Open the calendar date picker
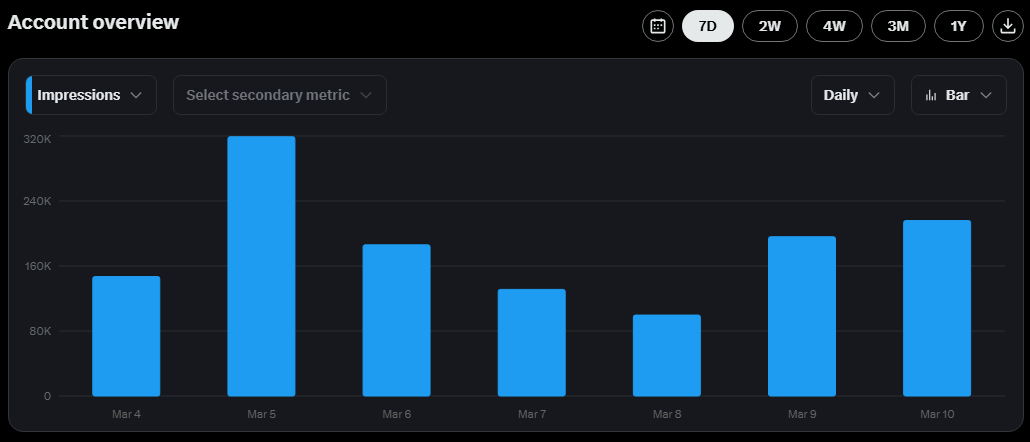 [657, 26]
